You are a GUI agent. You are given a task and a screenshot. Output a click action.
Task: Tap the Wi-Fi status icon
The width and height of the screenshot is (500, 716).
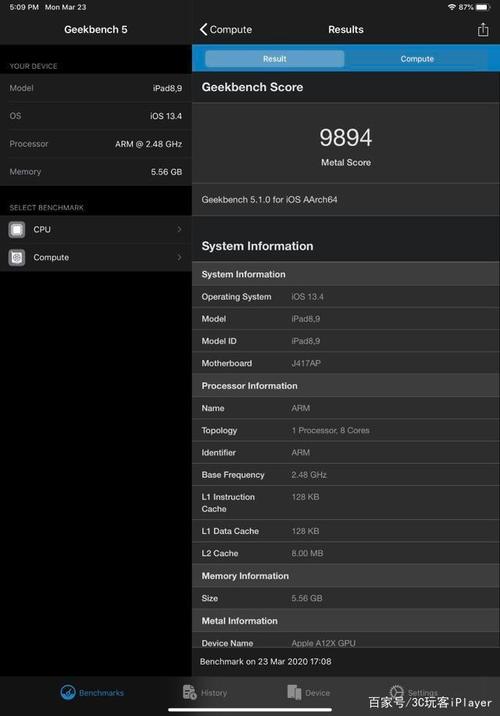tap(452, 7)
